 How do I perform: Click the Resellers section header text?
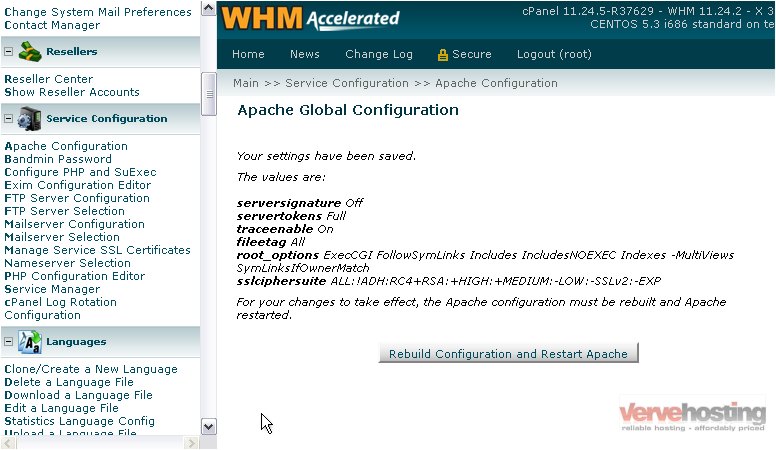point(72,51)
